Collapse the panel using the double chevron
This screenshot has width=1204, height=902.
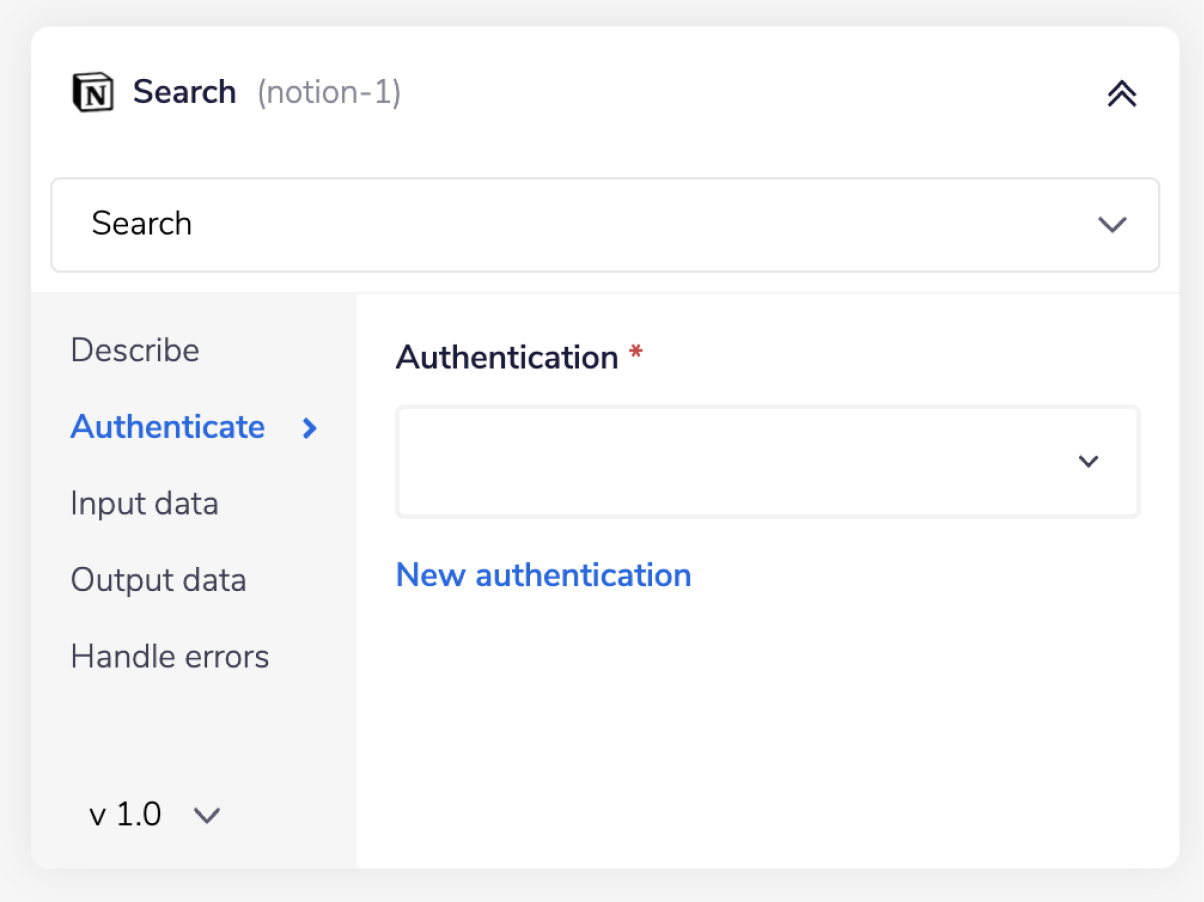tap(1122, 92)
